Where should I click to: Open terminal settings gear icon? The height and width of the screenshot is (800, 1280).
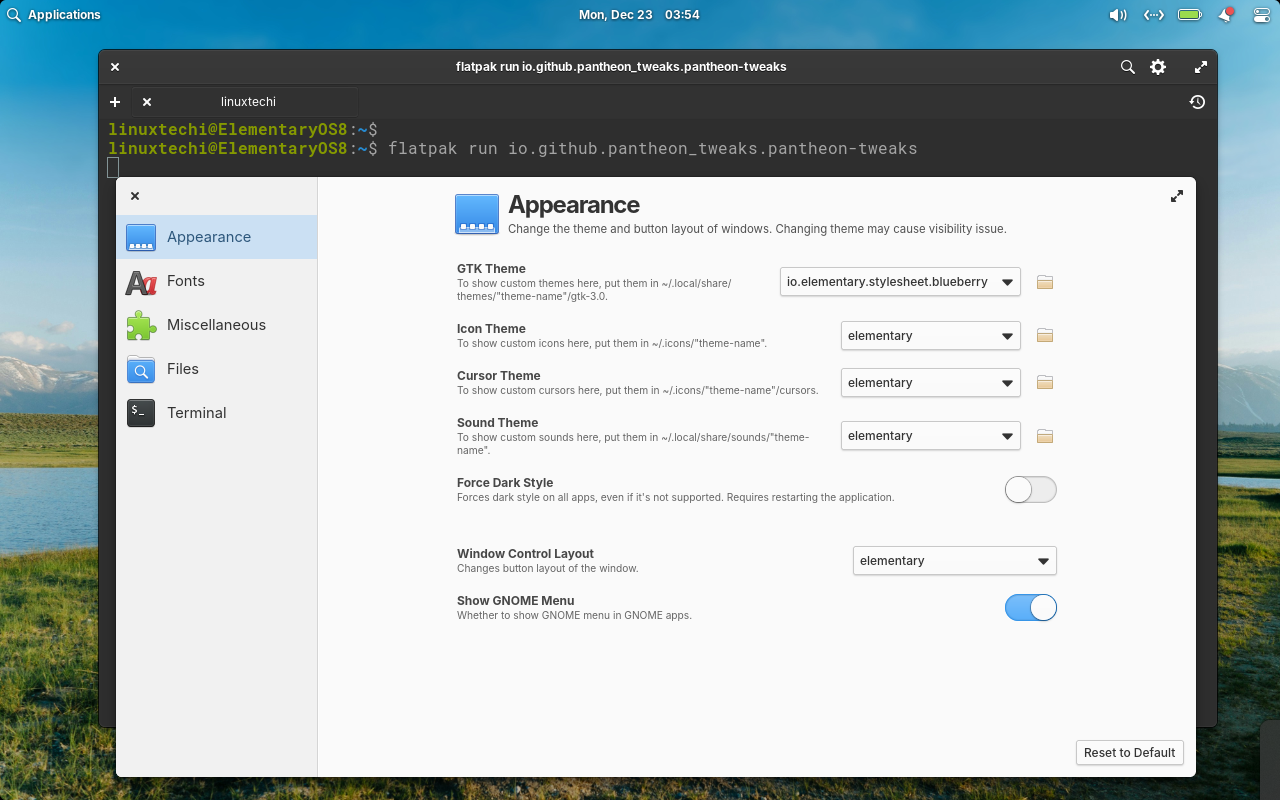click(1158, 67)
